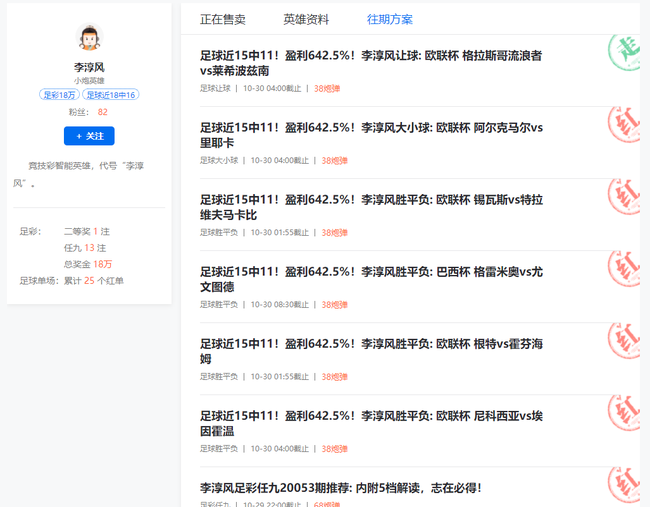Image resolution: width=650 pixels, height=507 pixels.
Task: Click 总奖金 18万 stat
Action: 88,264
